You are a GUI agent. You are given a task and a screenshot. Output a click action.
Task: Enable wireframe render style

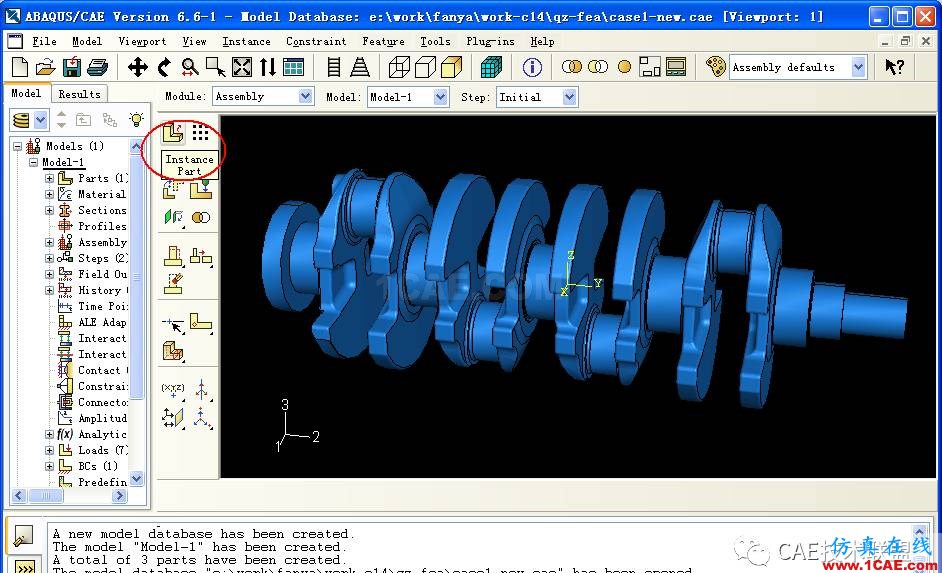coord(399,67)
